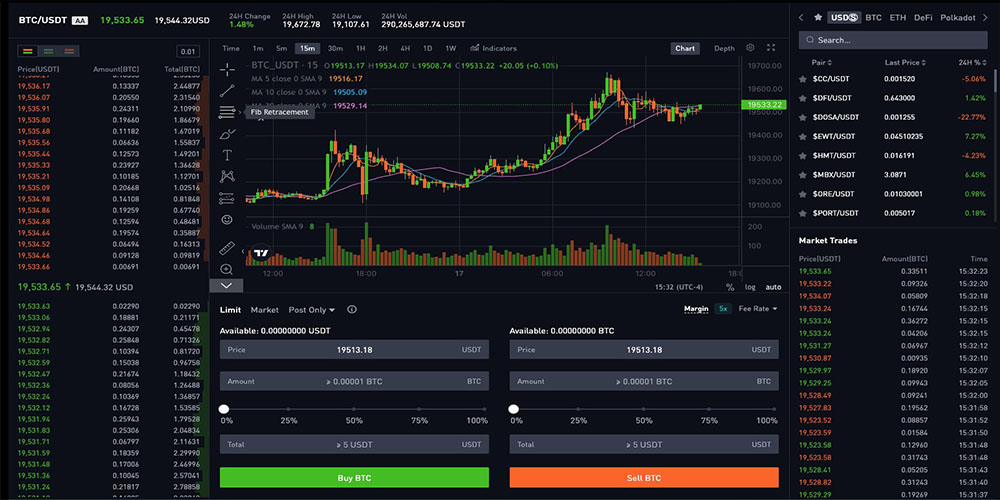Select the crosshair cursor tool

coord(227,70)
